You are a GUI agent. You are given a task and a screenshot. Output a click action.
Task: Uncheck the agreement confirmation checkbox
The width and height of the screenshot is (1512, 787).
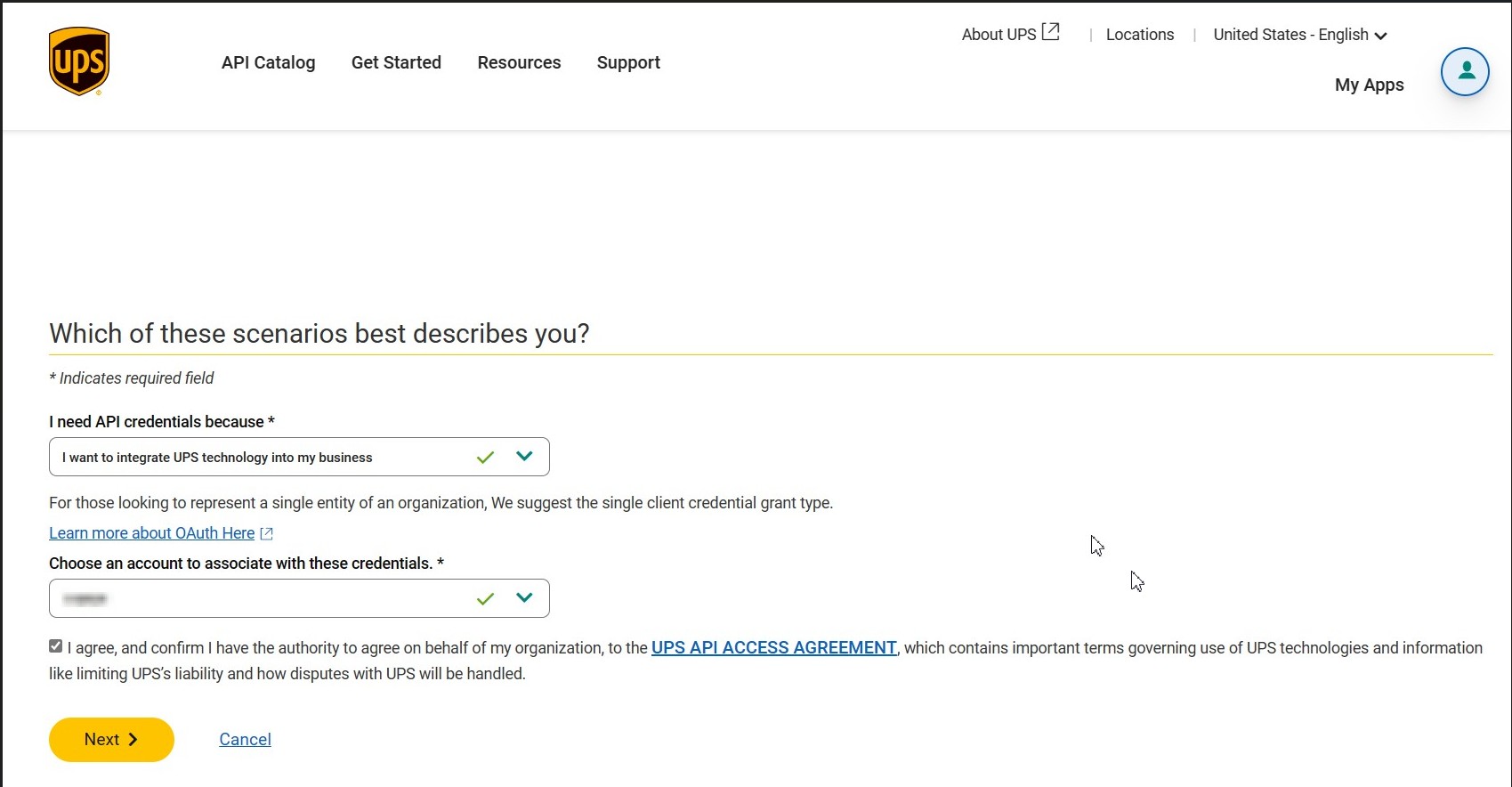56,646
